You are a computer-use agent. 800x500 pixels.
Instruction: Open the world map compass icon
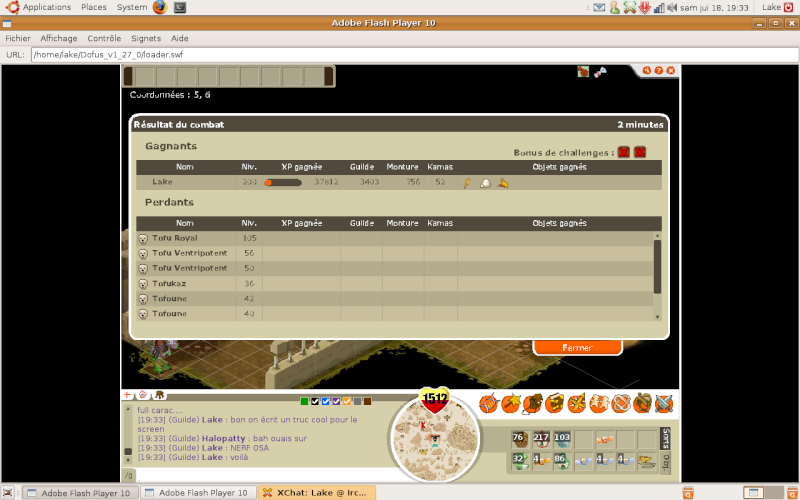577,404
